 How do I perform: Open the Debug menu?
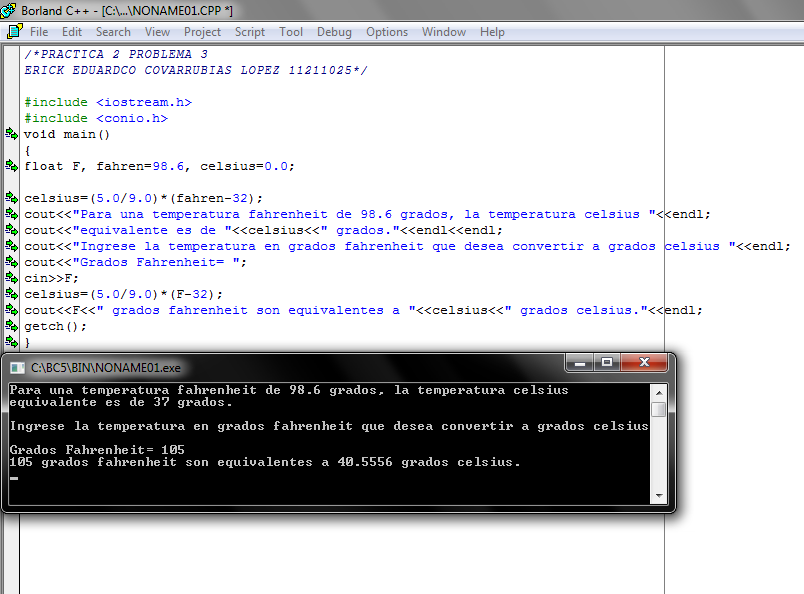click(334, 32)
